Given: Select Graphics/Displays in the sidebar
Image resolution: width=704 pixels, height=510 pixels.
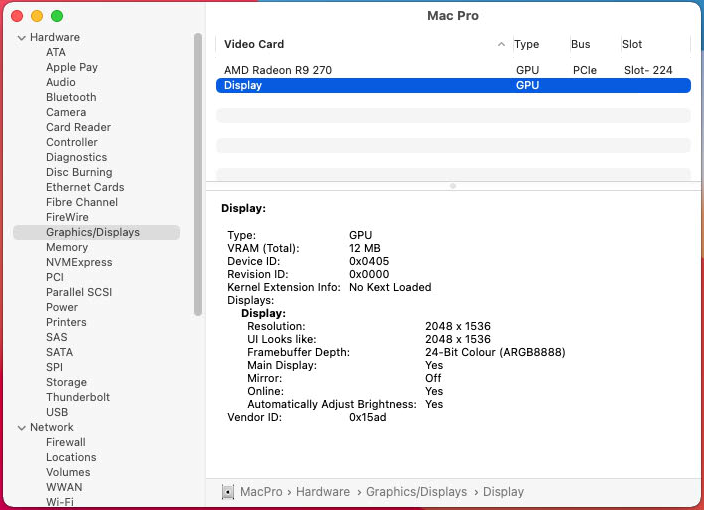Looking at the screenshot, I should point(96,232).
